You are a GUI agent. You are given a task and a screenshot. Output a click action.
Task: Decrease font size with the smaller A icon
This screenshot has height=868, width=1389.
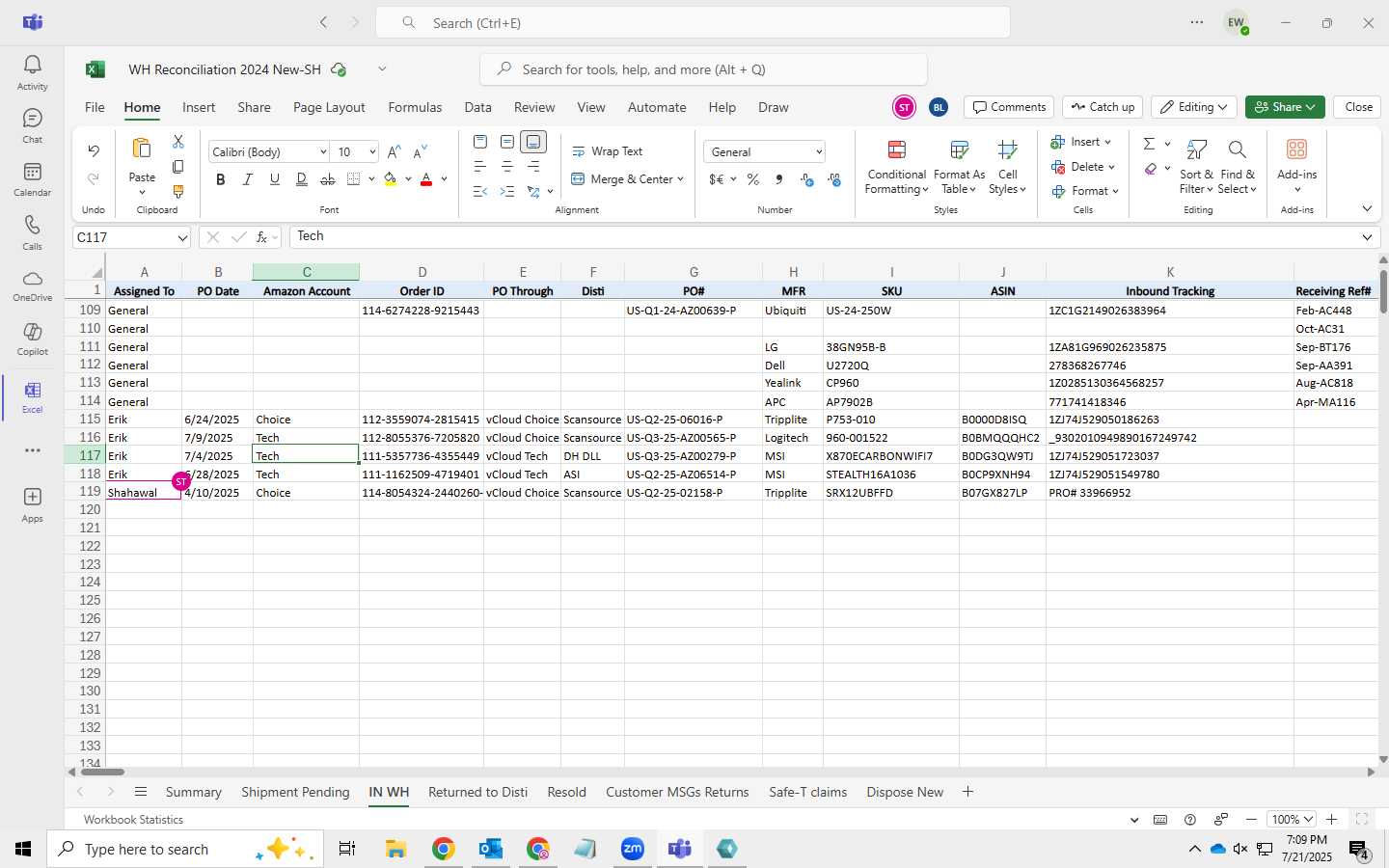pyautogui.click(x=420, y=152)
